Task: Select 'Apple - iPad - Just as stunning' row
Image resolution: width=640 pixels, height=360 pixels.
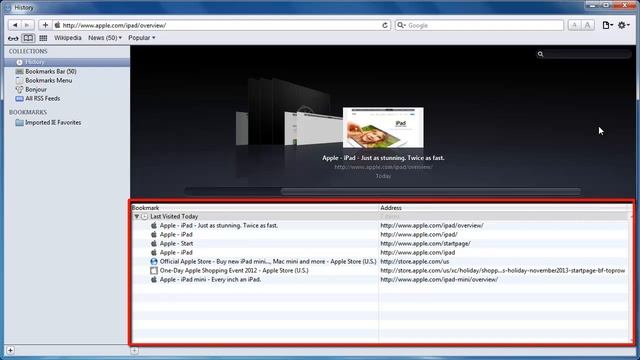Action: pos(380,225)
